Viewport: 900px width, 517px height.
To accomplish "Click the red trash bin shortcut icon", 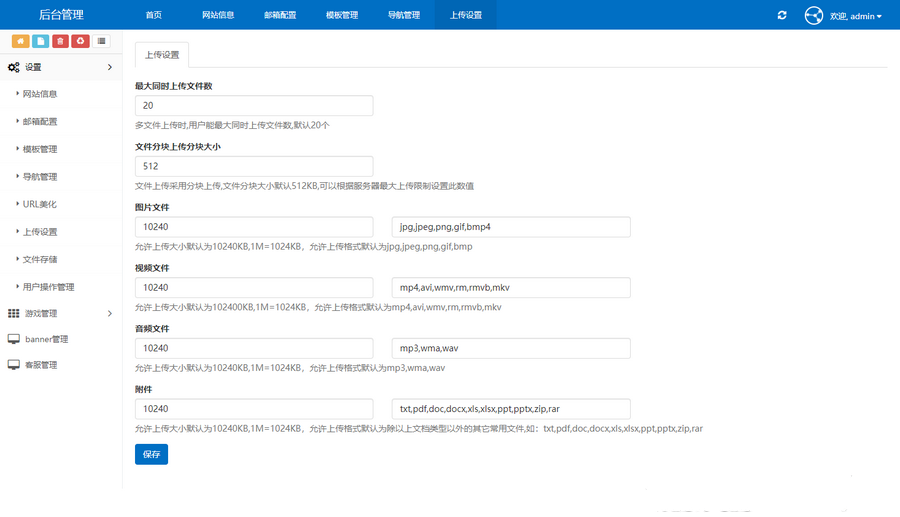I will tap(60, 41).
